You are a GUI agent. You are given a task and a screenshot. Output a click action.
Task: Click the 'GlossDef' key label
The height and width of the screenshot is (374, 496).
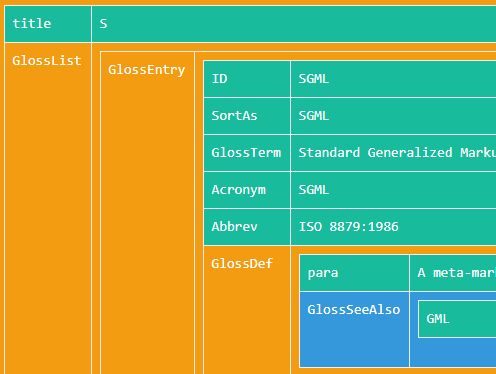(x=242, y=264)
